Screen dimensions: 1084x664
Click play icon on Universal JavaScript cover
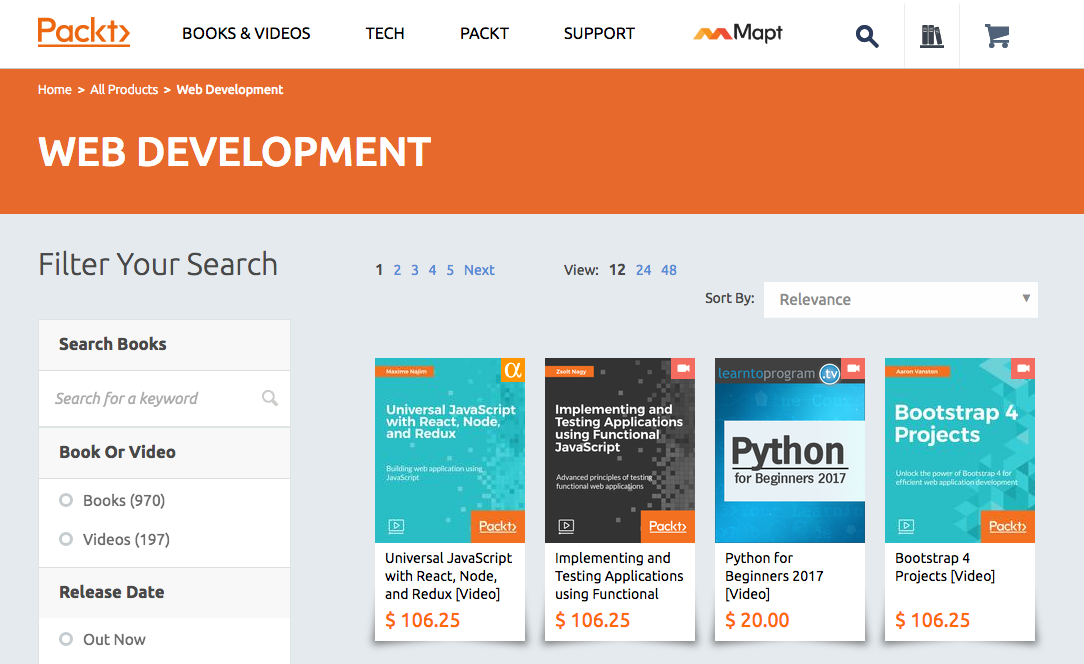point(396,526)
